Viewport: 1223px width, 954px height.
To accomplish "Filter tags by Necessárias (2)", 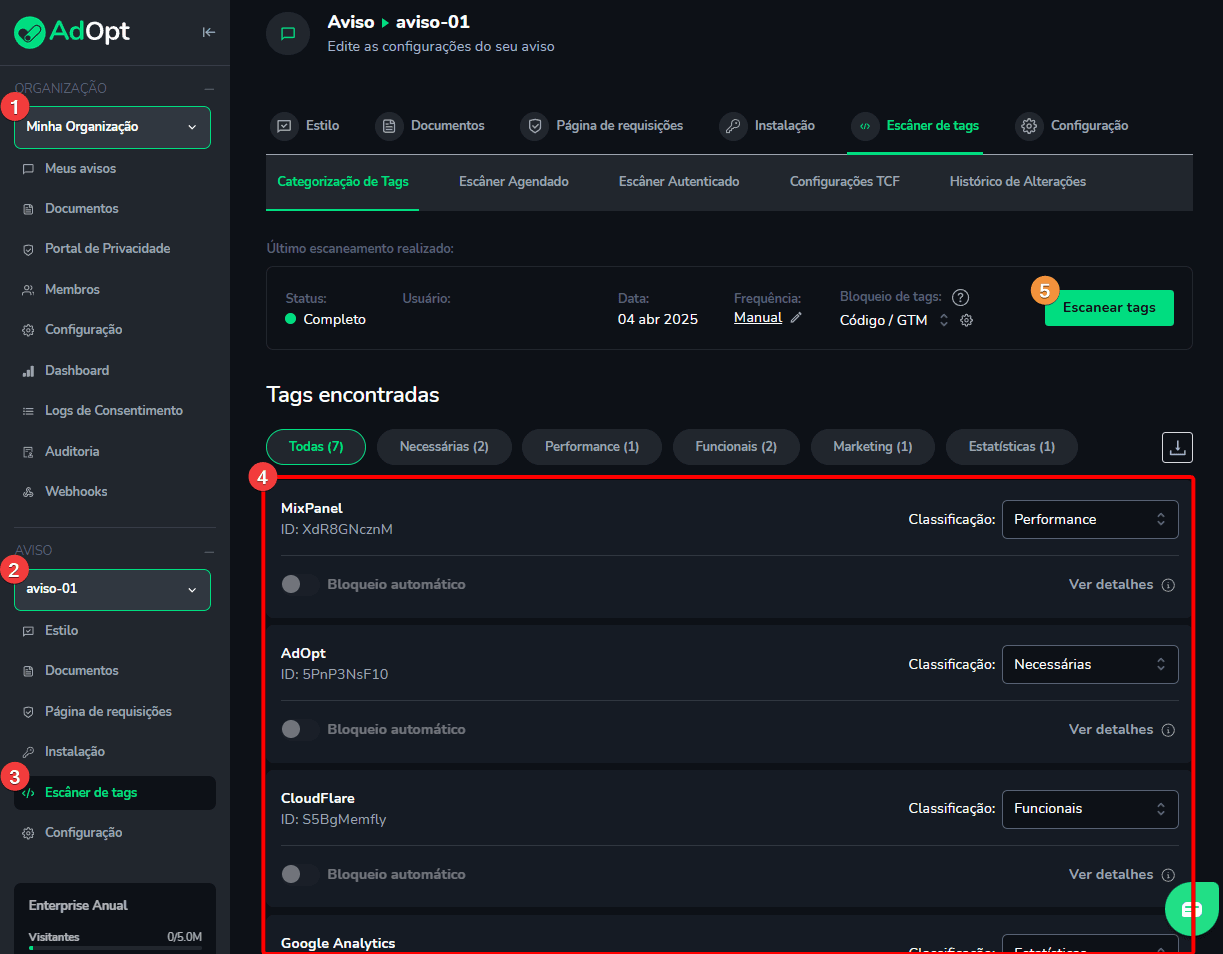I will (x=444, y=447).
